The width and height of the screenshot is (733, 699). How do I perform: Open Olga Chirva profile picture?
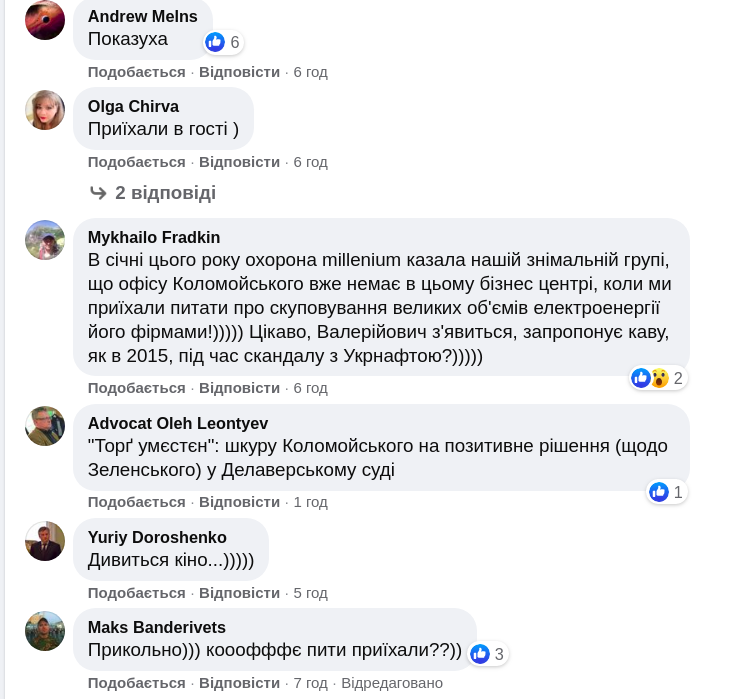[45, 110]
